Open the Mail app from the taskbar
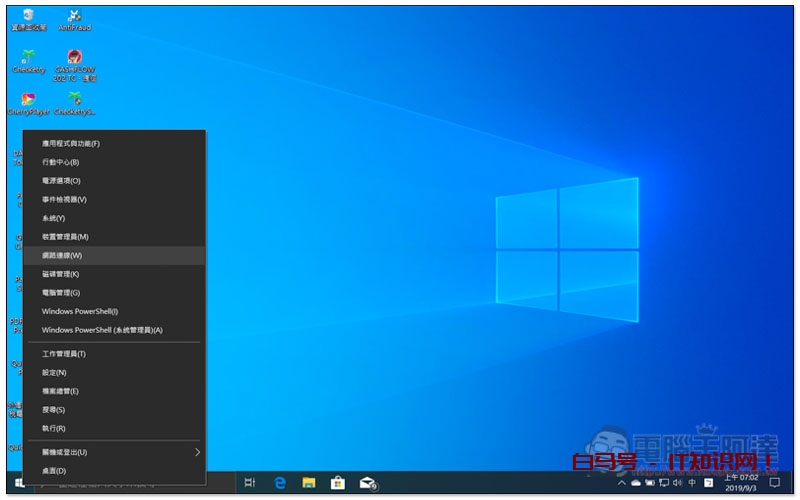 coord(368,483)
